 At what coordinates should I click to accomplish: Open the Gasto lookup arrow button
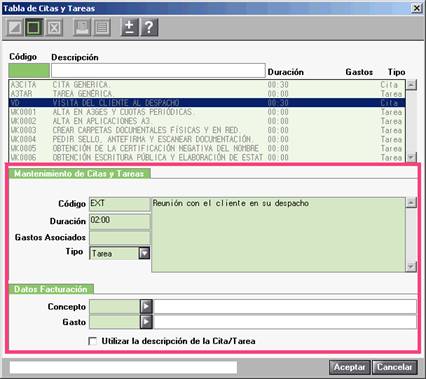tap(146, 322)
